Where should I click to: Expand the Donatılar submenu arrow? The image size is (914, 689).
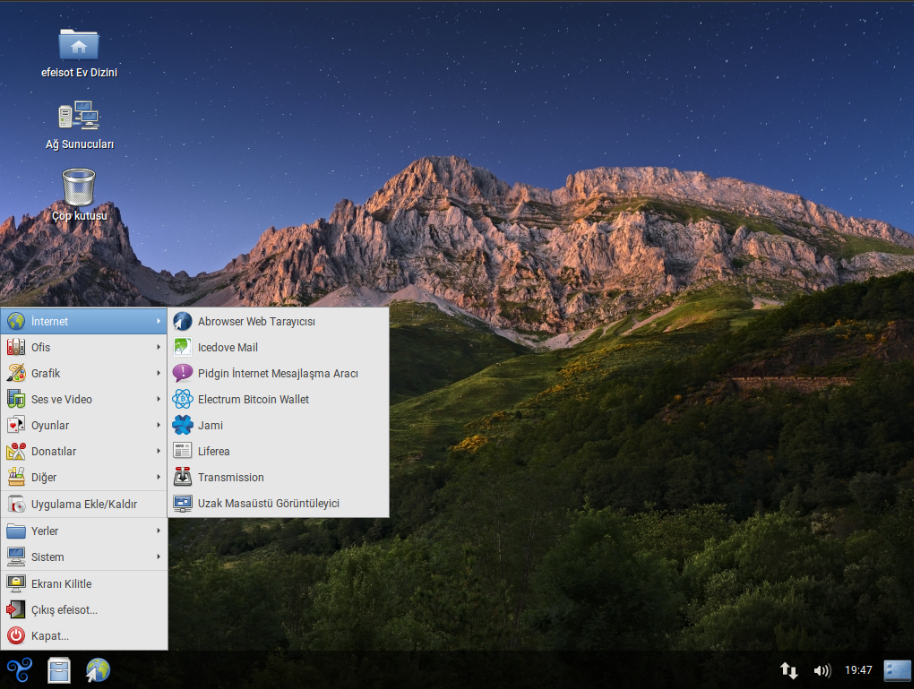pos(158,451)
